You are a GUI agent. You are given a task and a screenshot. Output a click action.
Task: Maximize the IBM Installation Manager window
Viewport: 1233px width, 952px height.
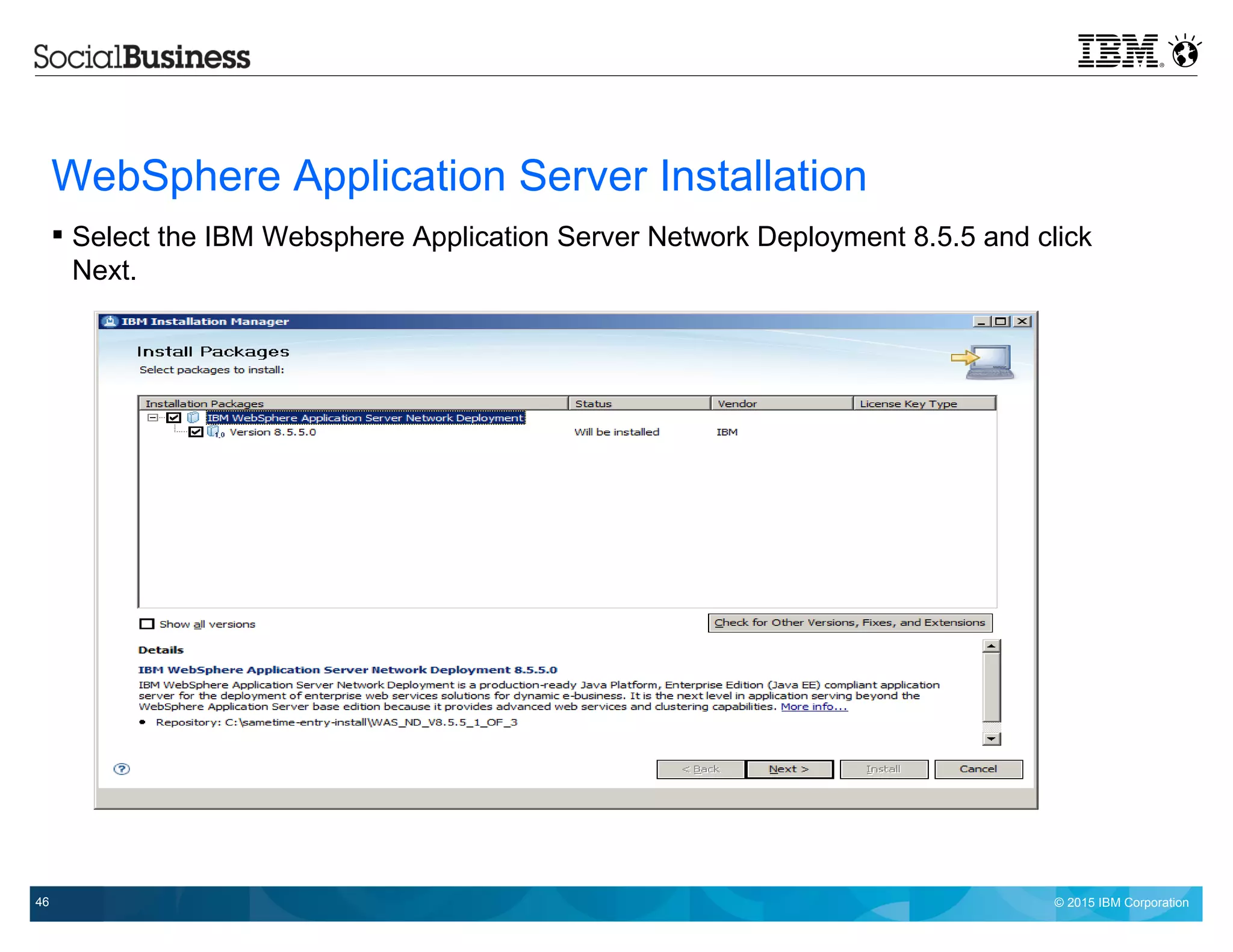pos(1001,321)
